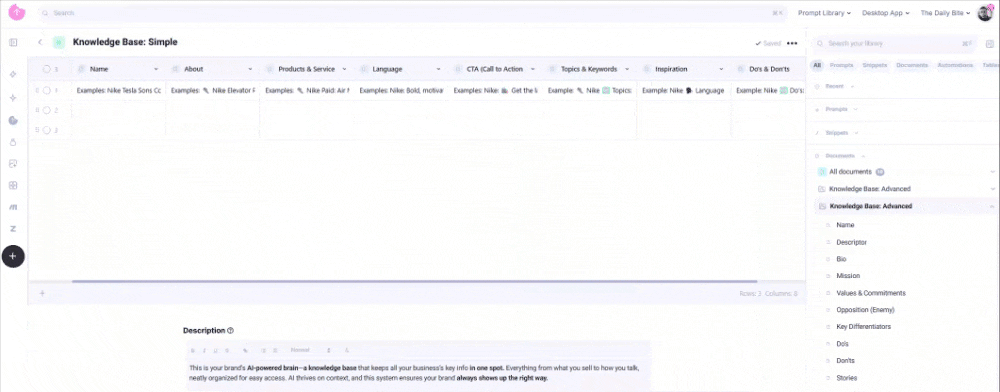Image resolution: width=1000 pixels, height=392 pixels.
Task: Insert a link via description toolbar
Action: coord(246,351)
